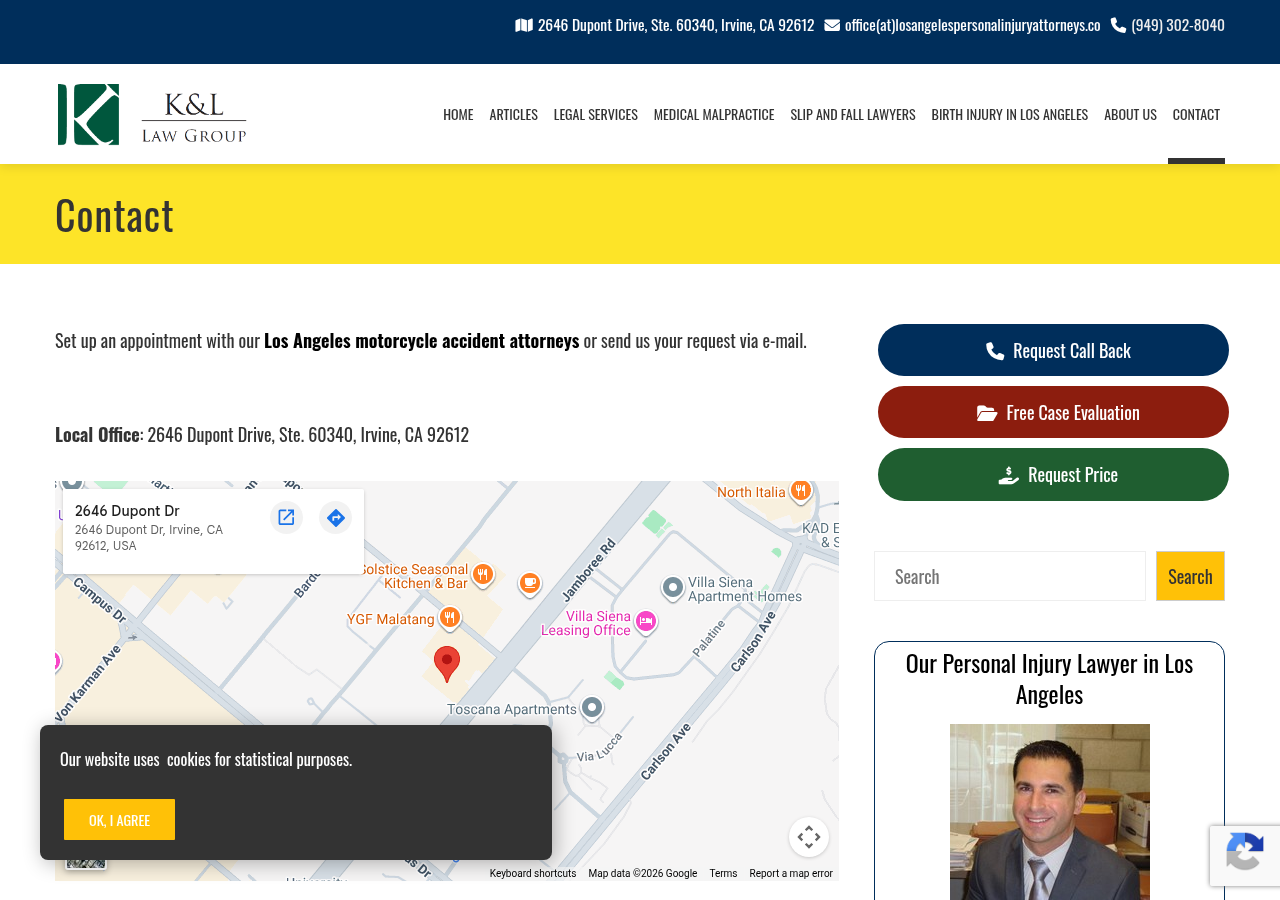1280x900 pixels.
Task: Go to the HOME menu item
Action: (x=458, y=113)
